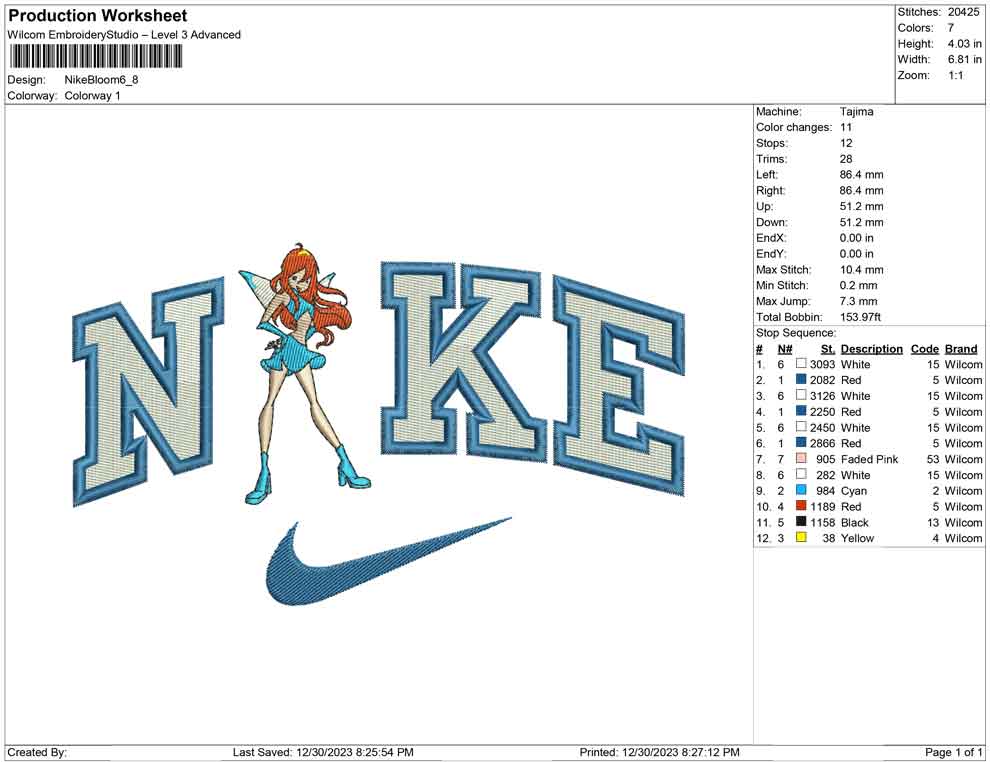990x762 pixels.
Task: Click the embroidered letter E
Action: coord(619,385)
